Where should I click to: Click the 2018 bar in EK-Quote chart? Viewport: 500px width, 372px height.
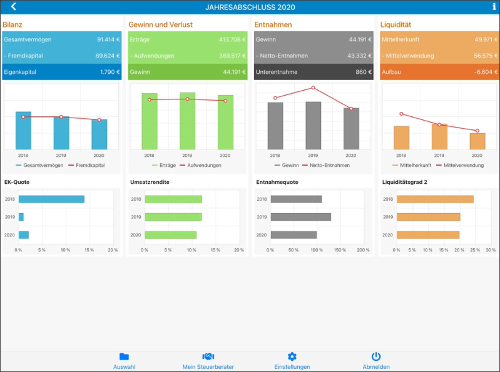[x=52, y=199]
